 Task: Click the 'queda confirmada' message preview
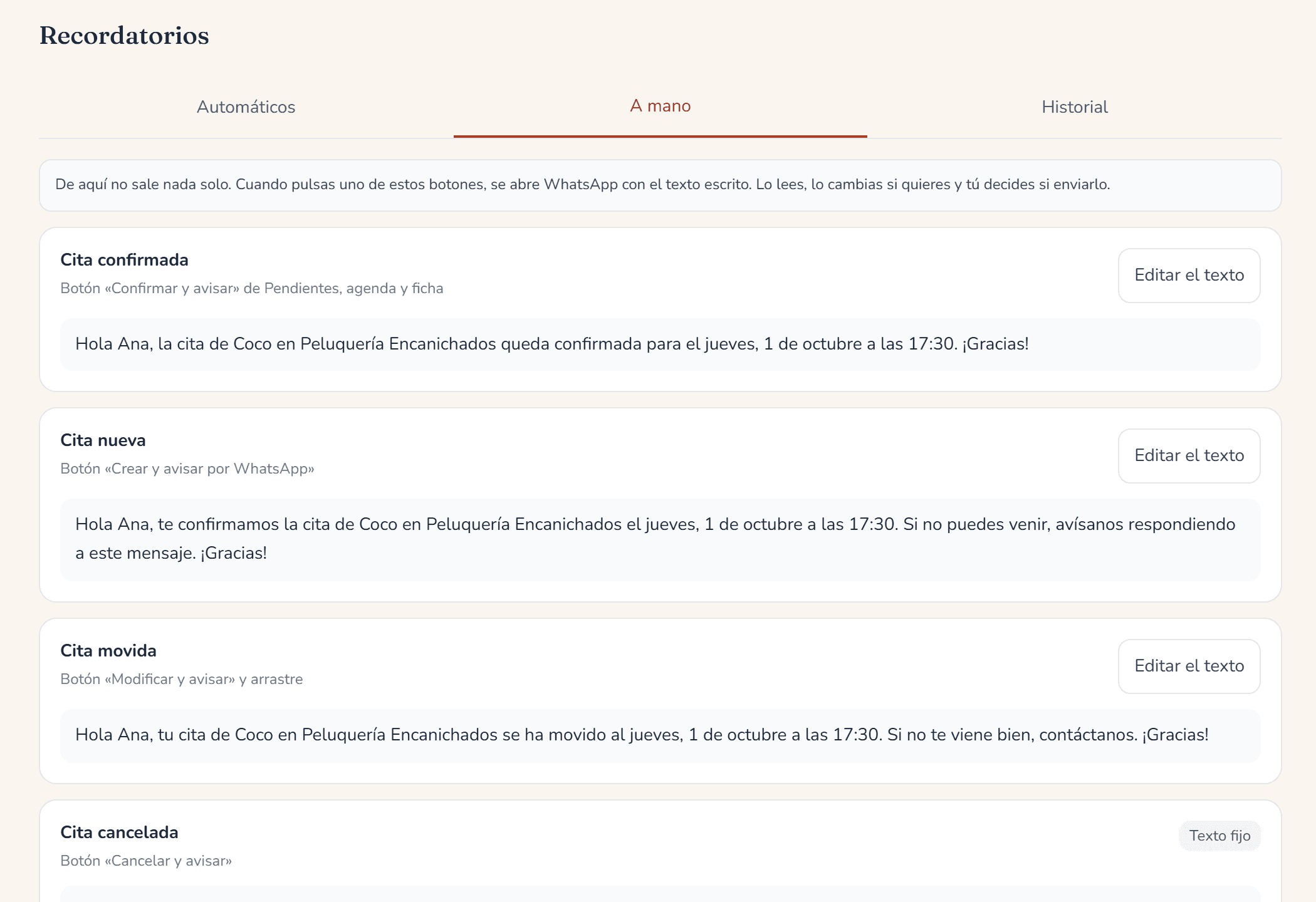660,345
